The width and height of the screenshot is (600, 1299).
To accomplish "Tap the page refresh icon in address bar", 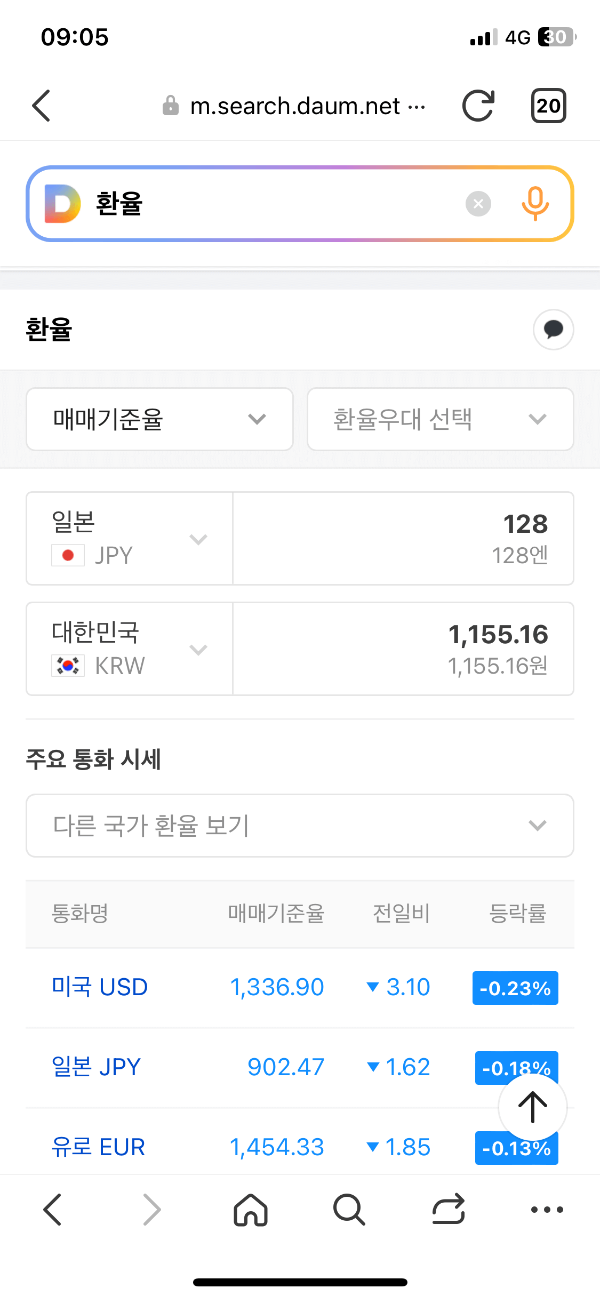I will pos(478,105).
